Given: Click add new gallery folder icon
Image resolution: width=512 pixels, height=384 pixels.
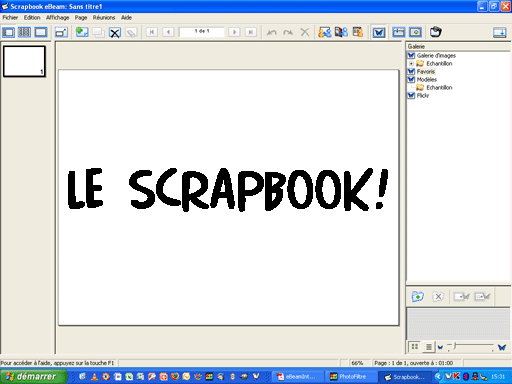Looking at the screenshot, I should pos(417,296).
